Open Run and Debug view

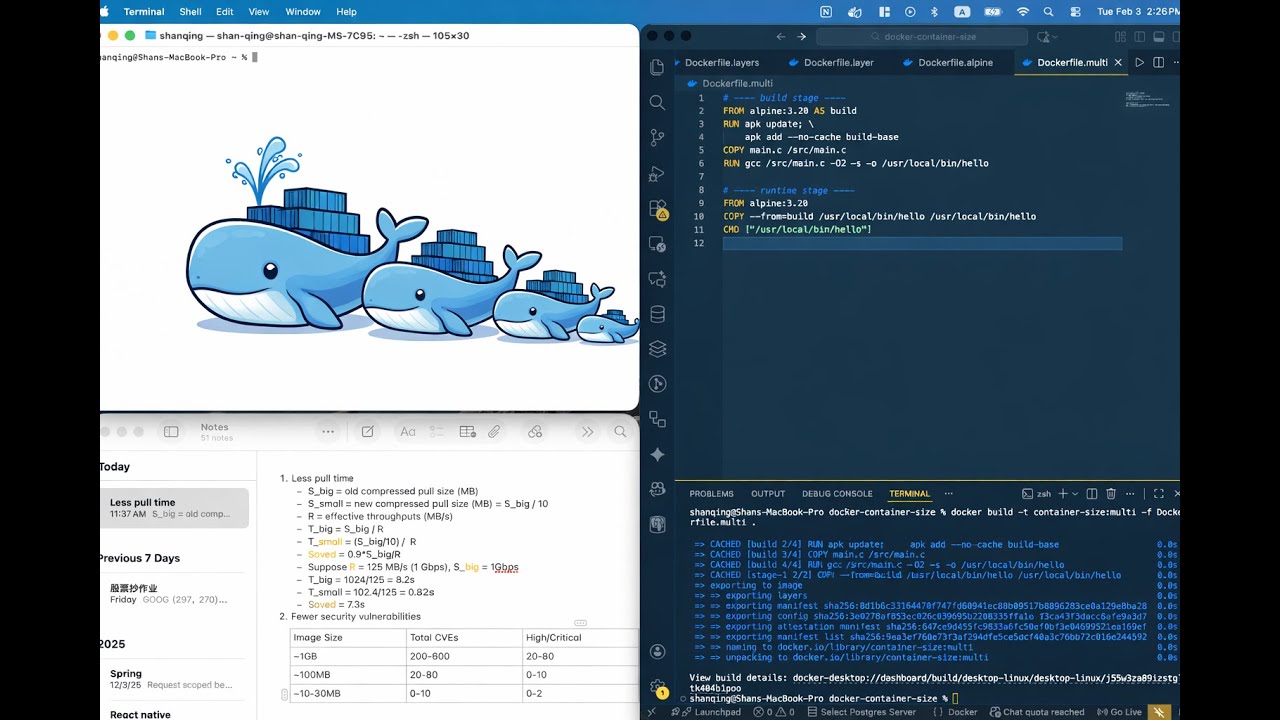click(657, 173)
